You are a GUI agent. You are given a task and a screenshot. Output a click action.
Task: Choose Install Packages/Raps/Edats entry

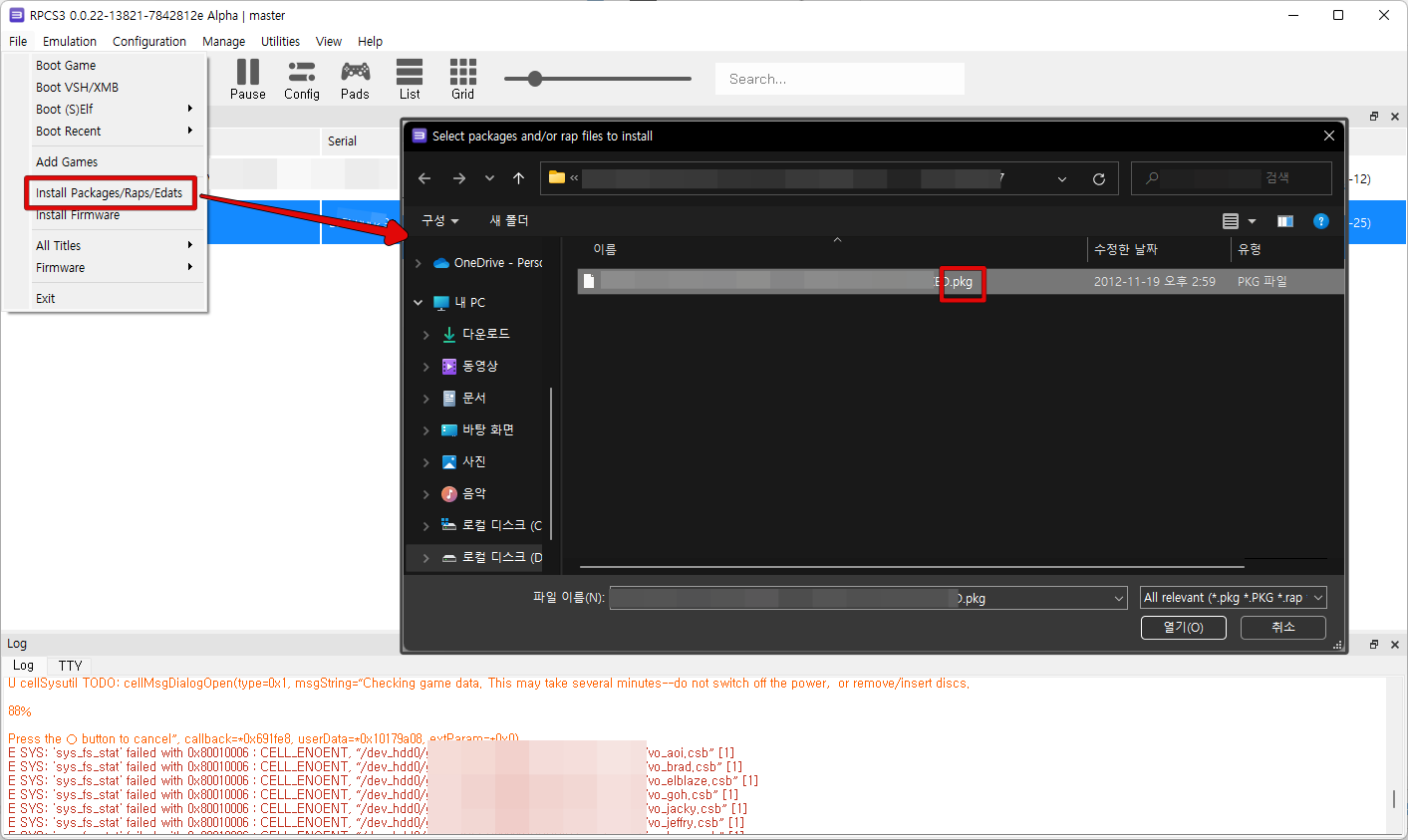coord(110,193)
